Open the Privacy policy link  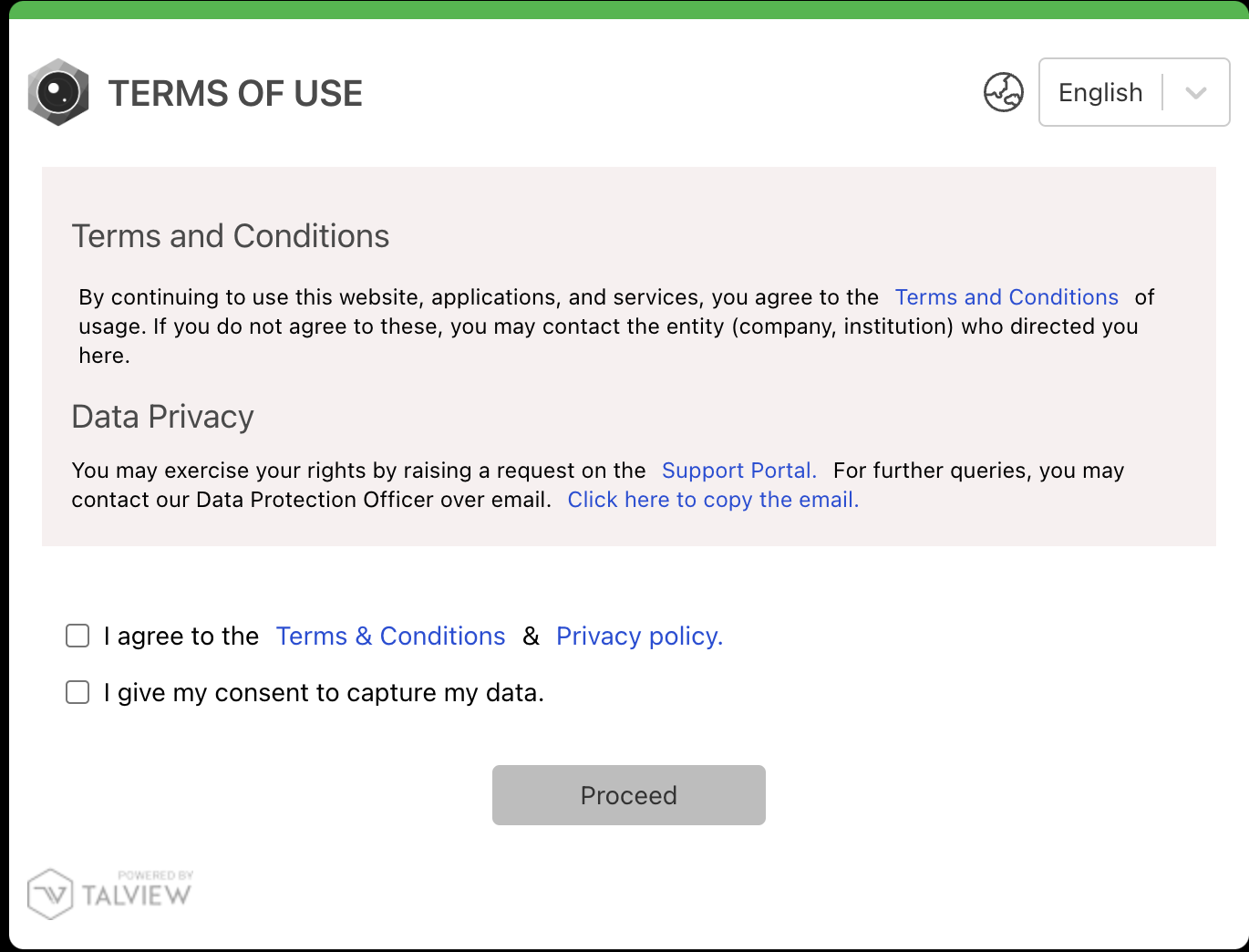tap(639, 636)
